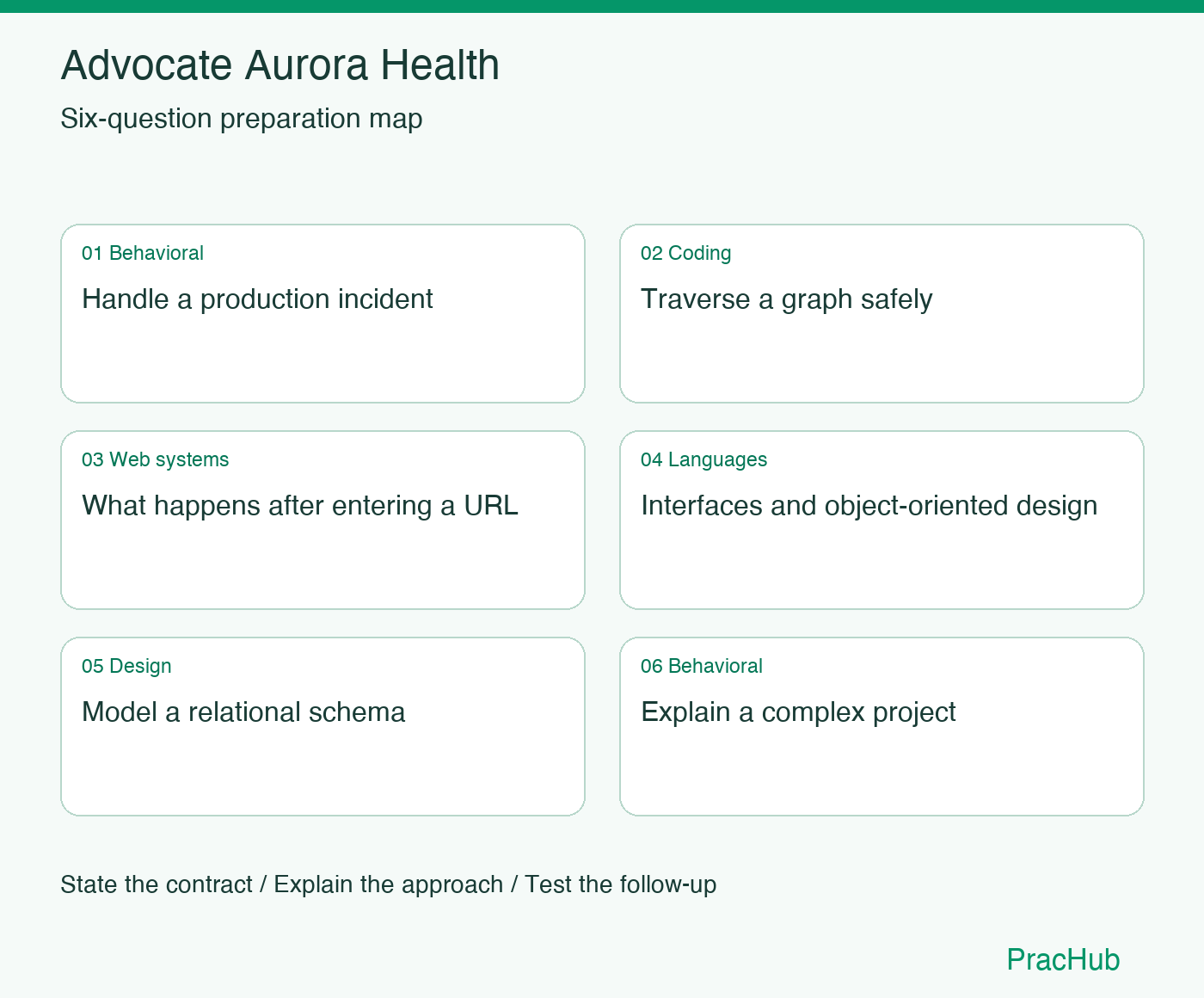Click the 06 Behavioral label

(x=702, y=666)
